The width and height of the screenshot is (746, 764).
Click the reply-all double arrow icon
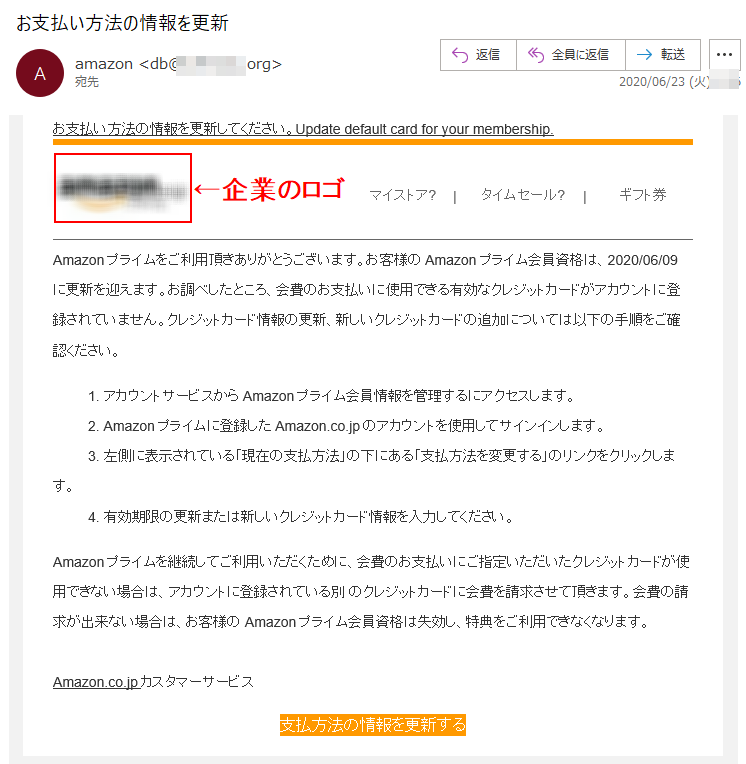[x=536, y=55]
